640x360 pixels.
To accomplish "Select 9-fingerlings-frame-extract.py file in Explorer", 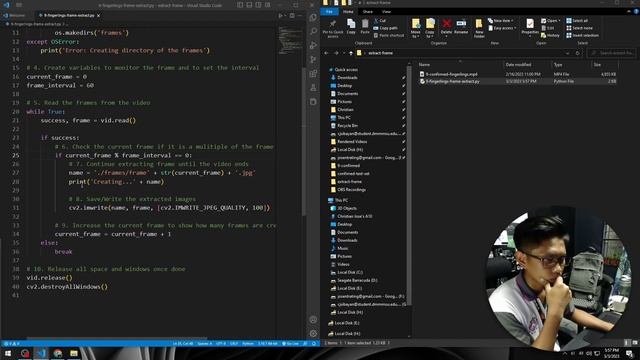I will (x=453, y=81).
